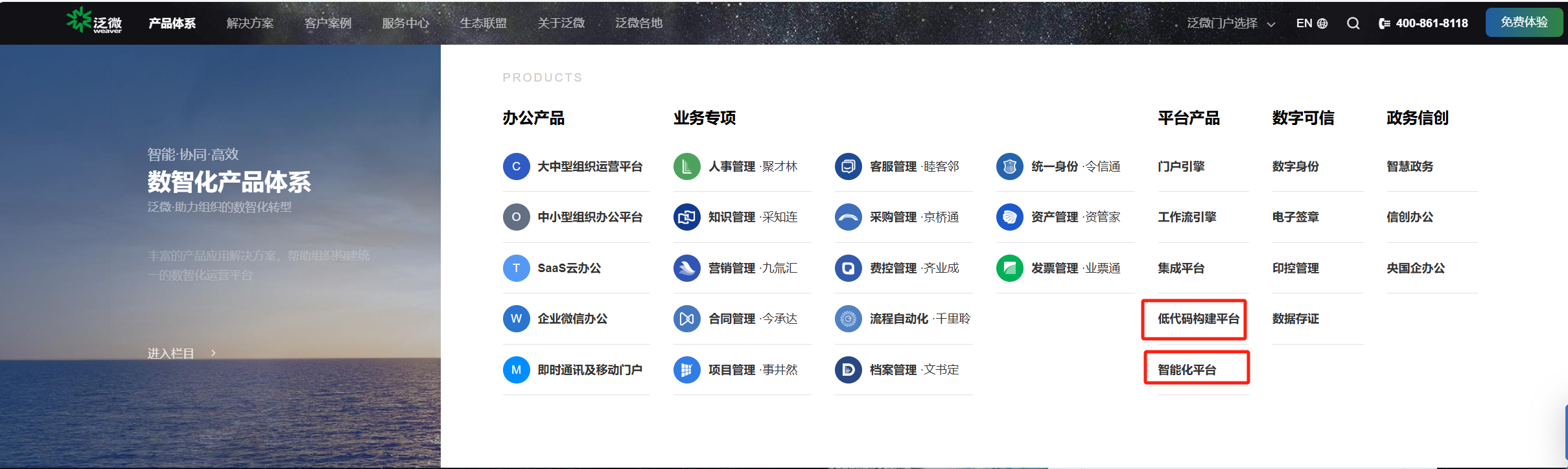Click the blue C icon for 大中型组织运营平台
This screenshot has height=469, width=1568.
click(516, 166)
